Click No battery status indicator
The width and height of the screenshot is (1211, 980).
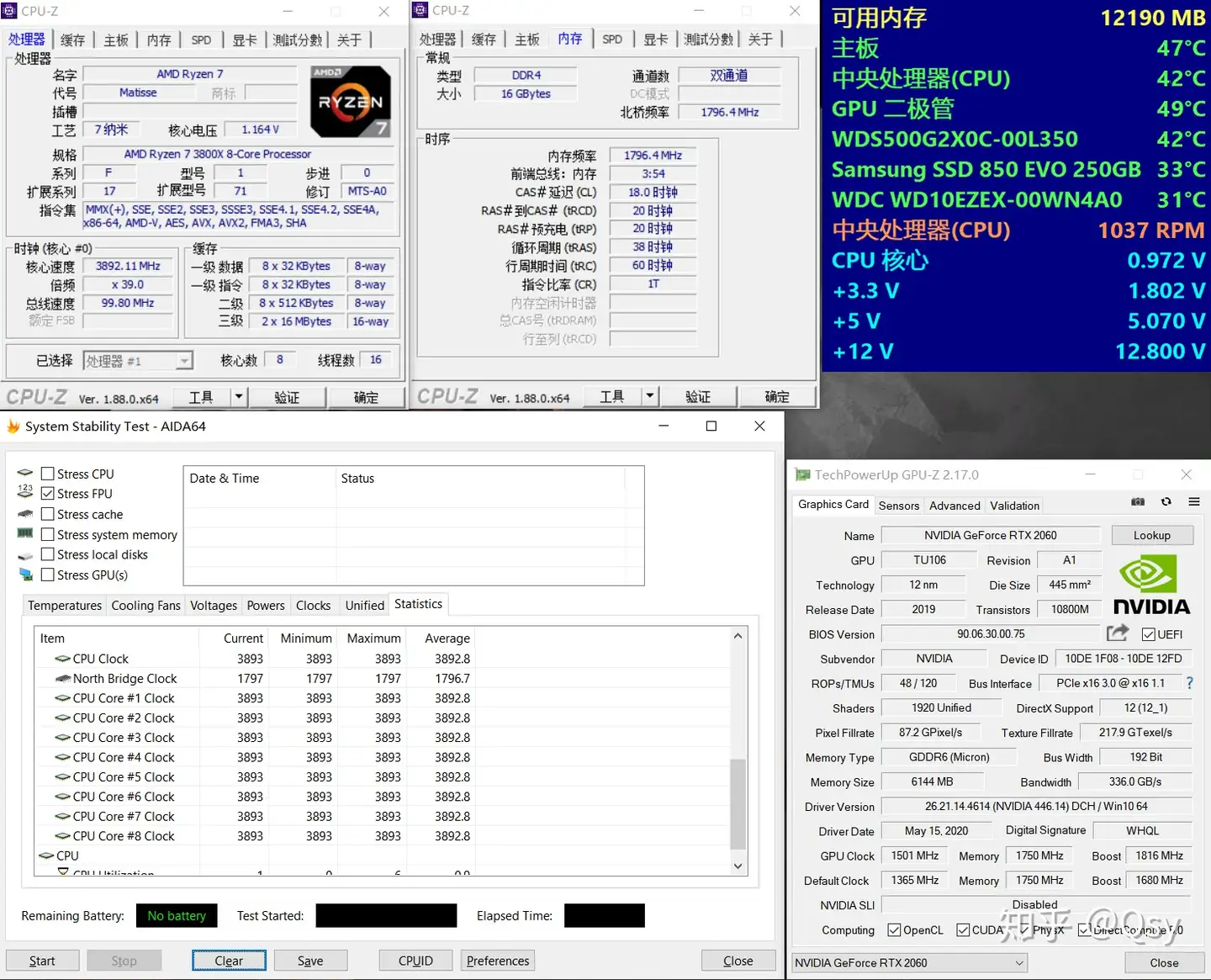[x=177, y=915]
